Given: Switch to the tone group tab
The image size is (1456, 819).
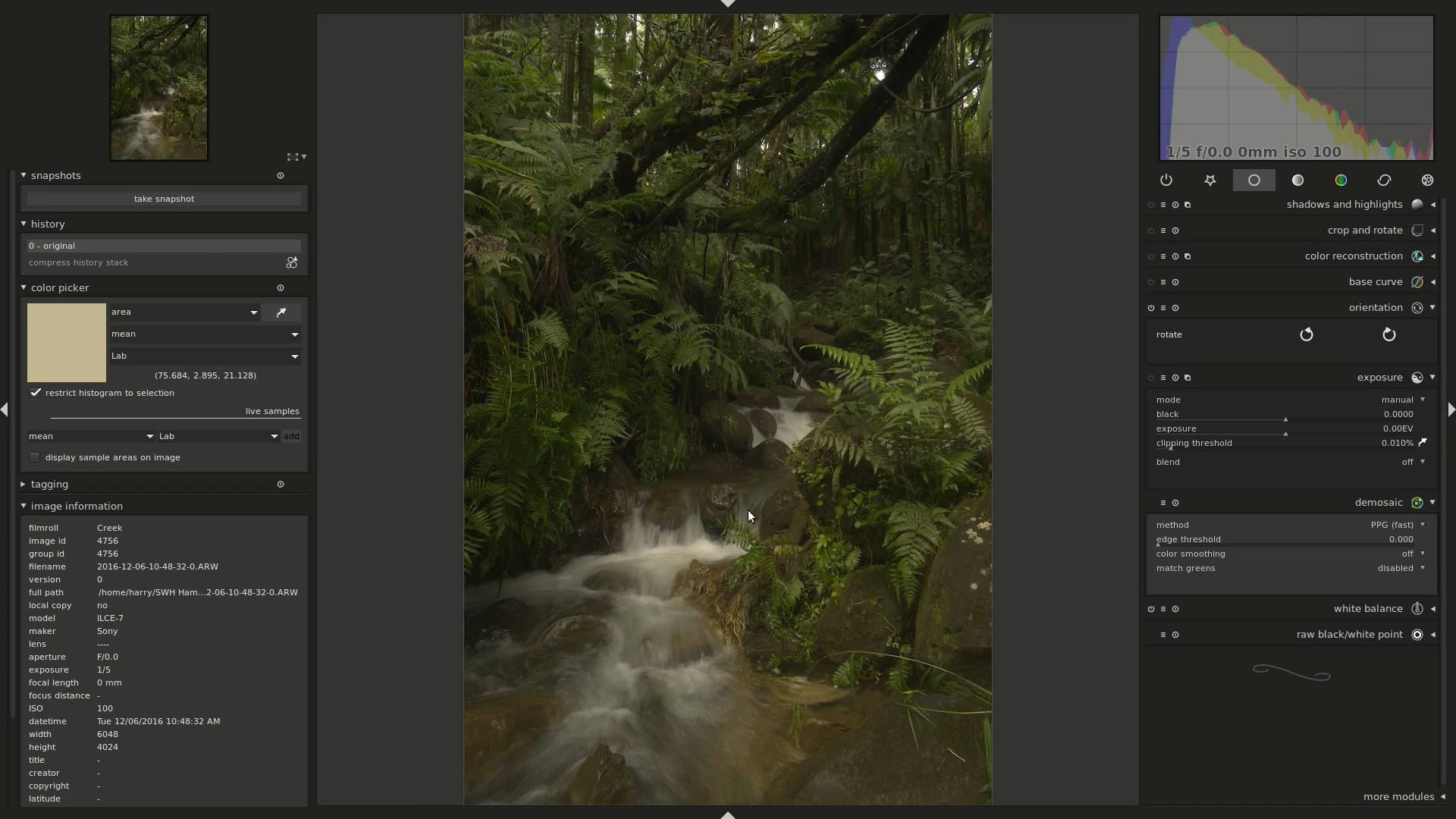Looking at the screenshot, I should pos(1298,180).
